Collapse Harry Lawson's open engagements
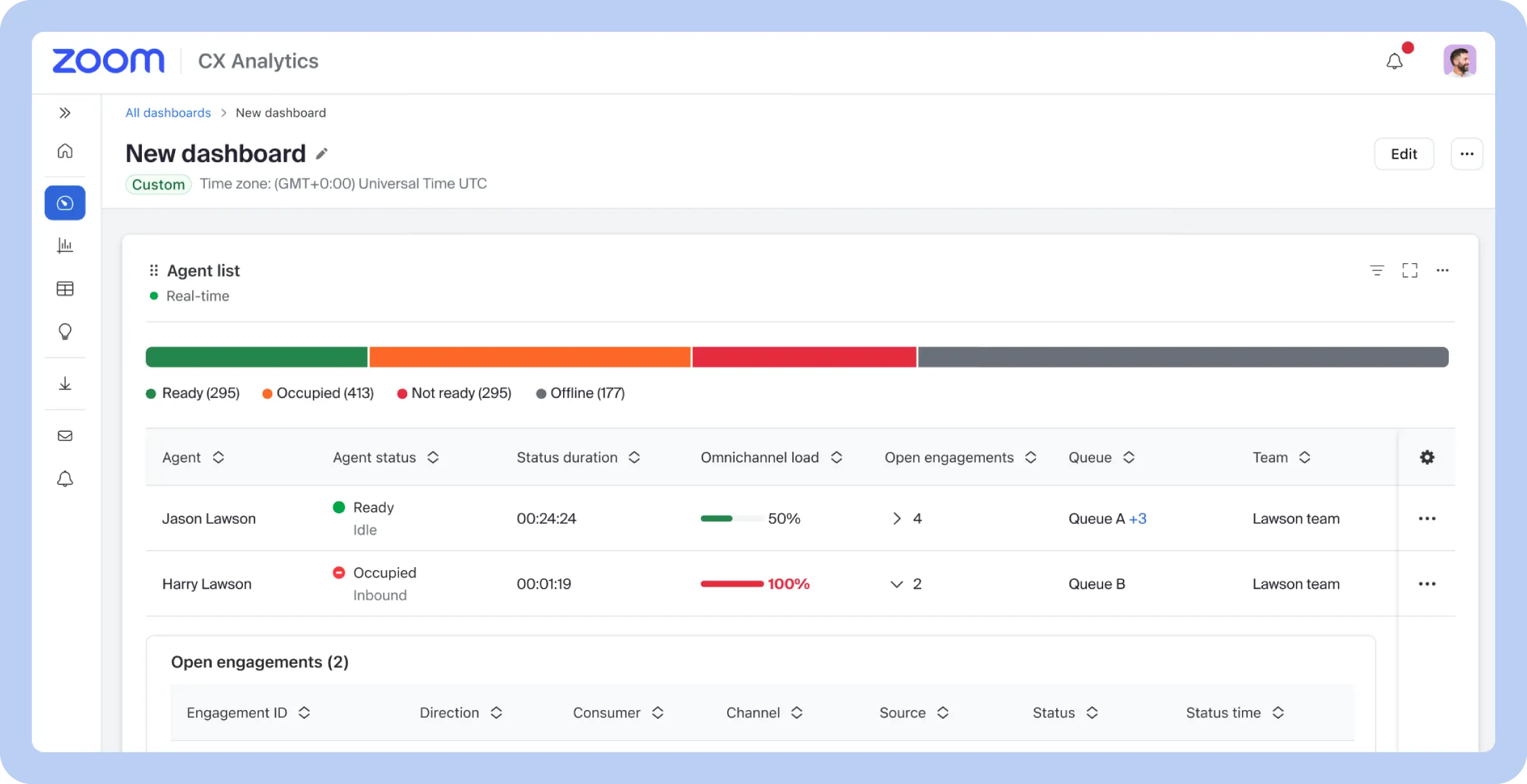 [896, 584]
